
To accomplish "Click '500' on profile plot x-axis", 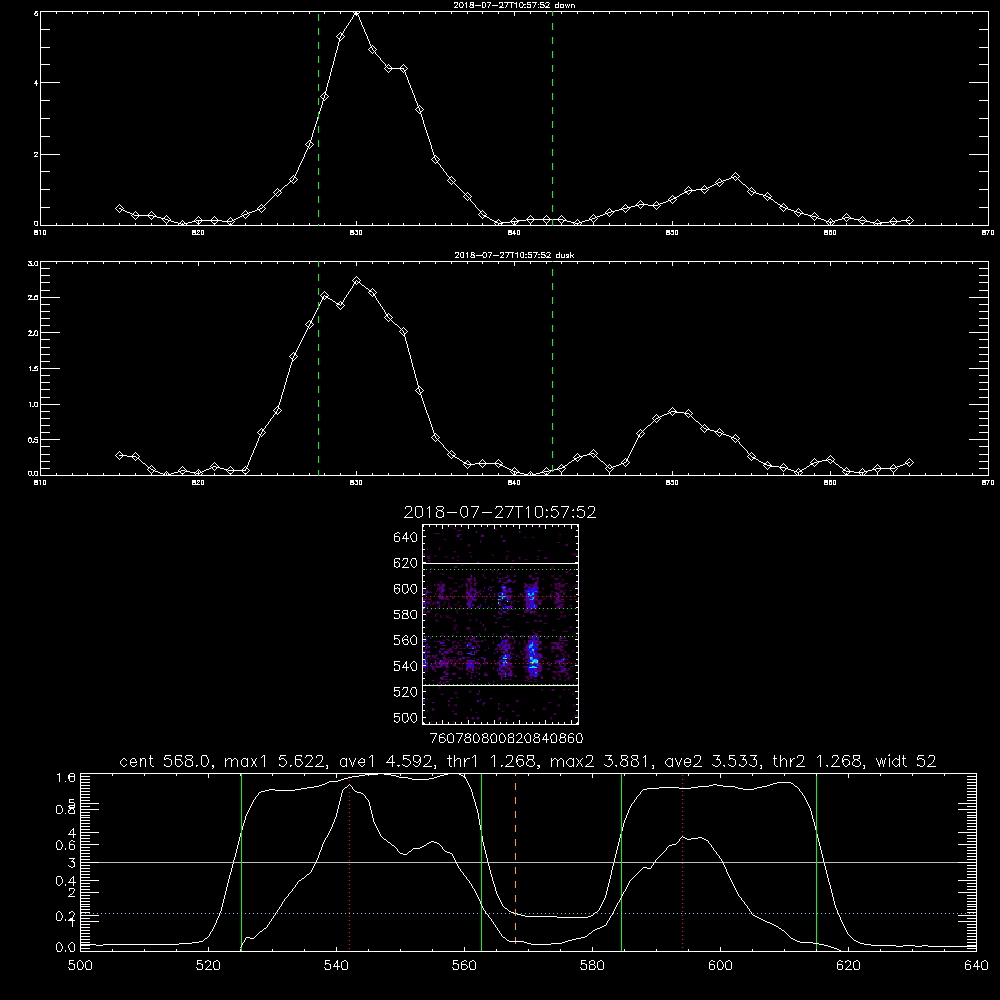I will 80,966.
